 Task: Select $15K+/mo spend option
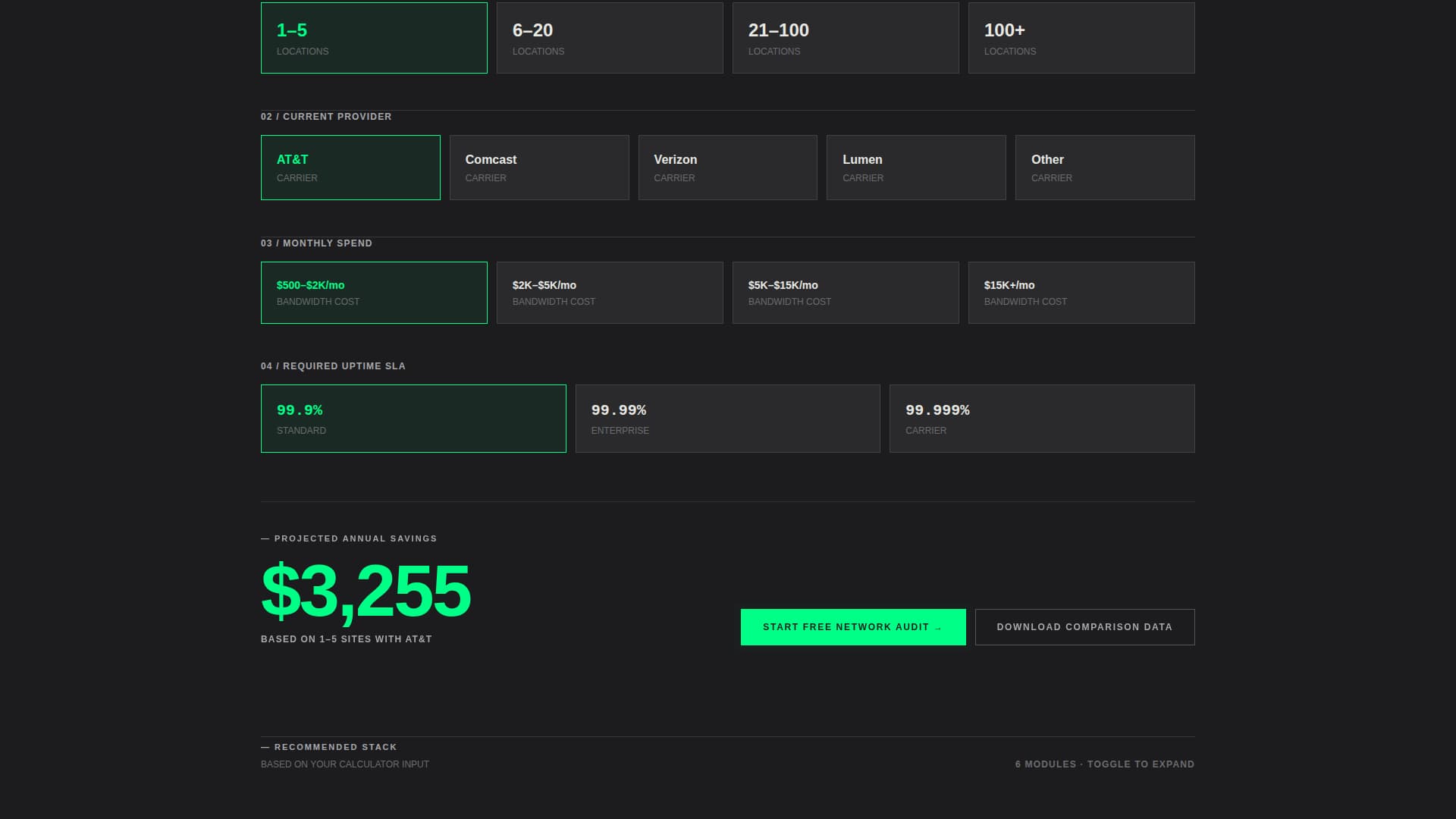[1081, 293]
